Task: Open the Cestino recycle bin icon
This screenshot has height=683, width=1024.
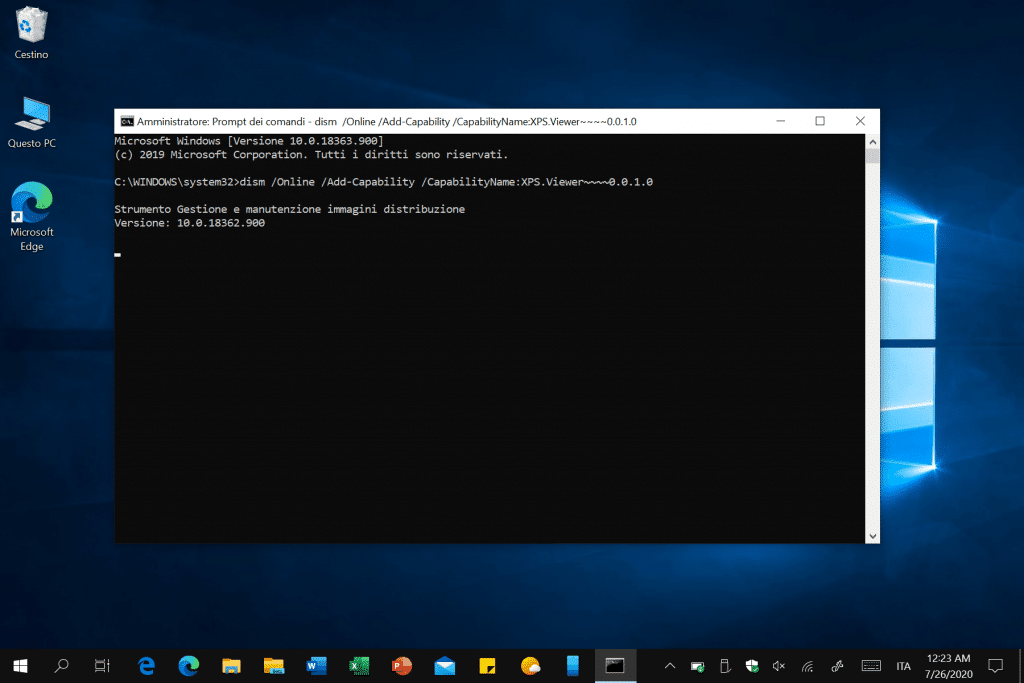Action: pyautogui.click(x=31, y=28)
